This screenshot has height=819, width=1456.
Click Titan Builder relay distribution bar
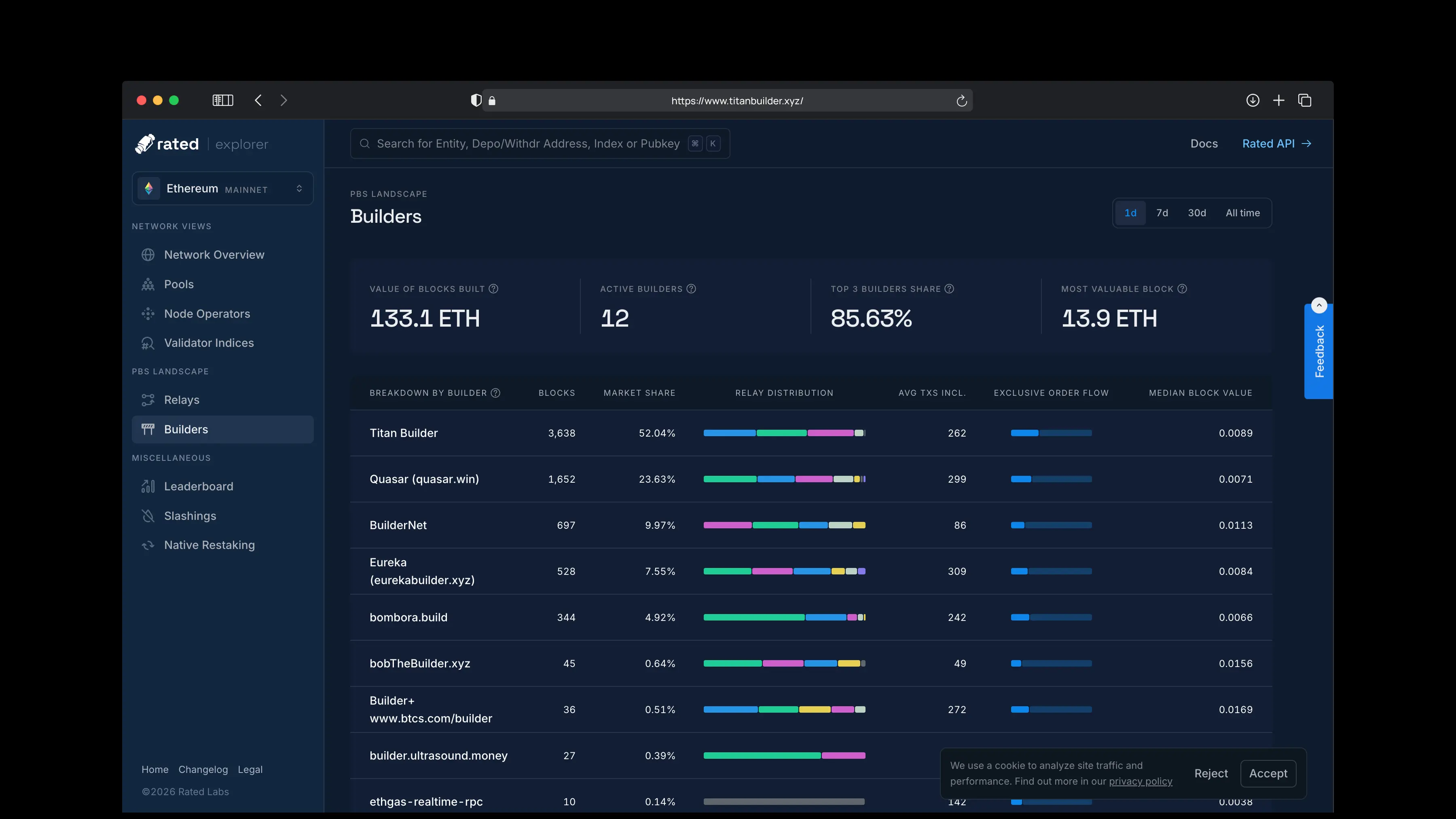[x=784, y=433]
